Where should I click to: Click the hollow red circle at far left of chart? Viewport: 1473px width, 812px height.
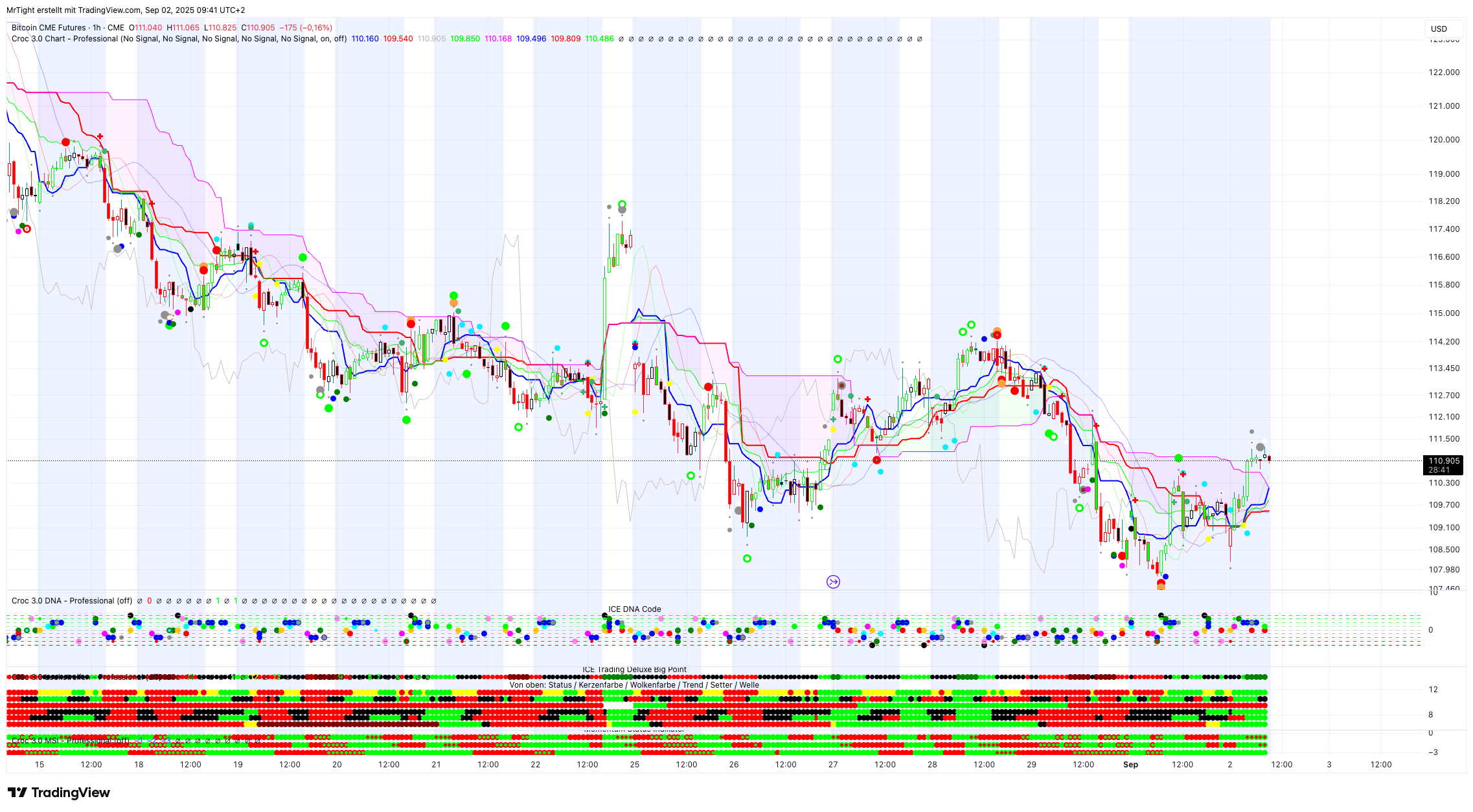coord(27,229)
